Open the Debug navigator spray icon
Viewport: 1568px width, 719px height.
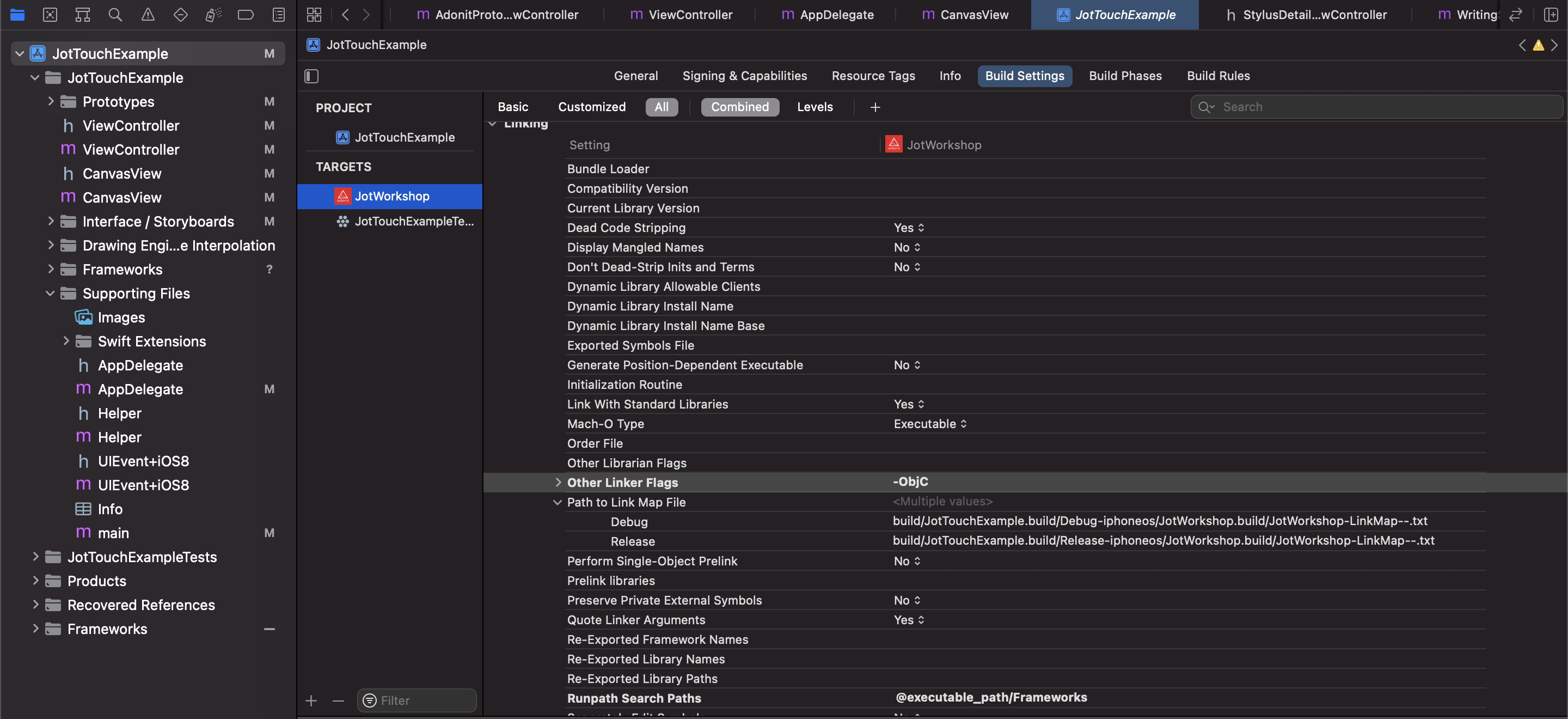pos(213,15)
